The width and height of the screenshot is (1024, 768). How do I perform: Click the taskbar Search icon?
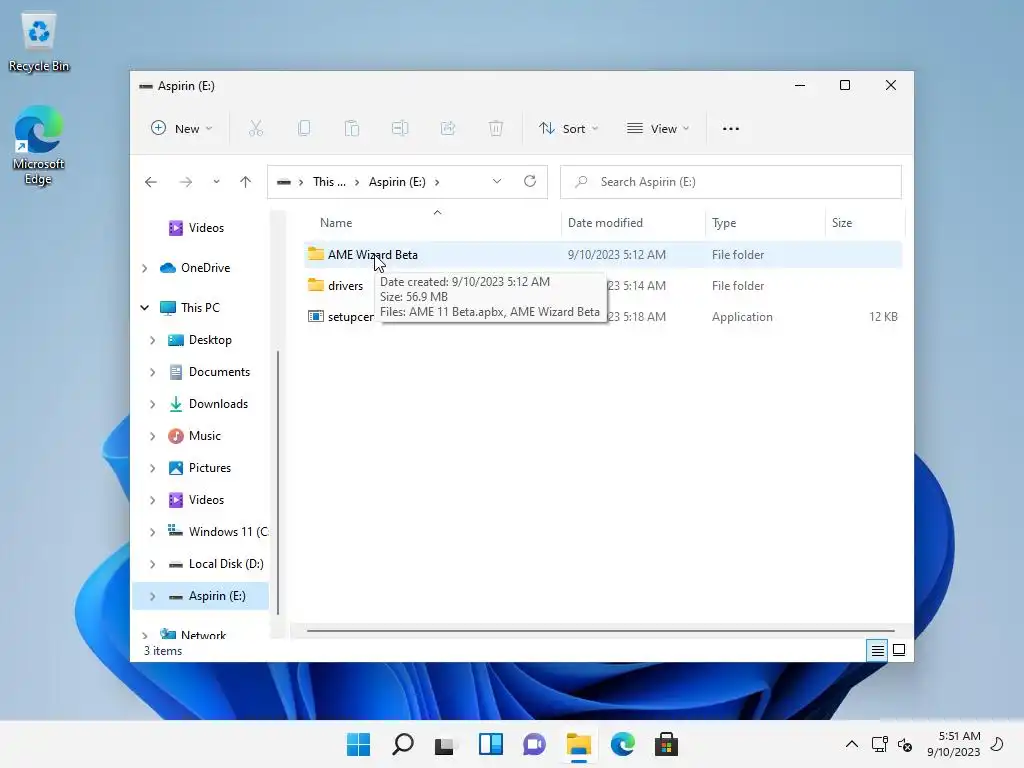402,744
